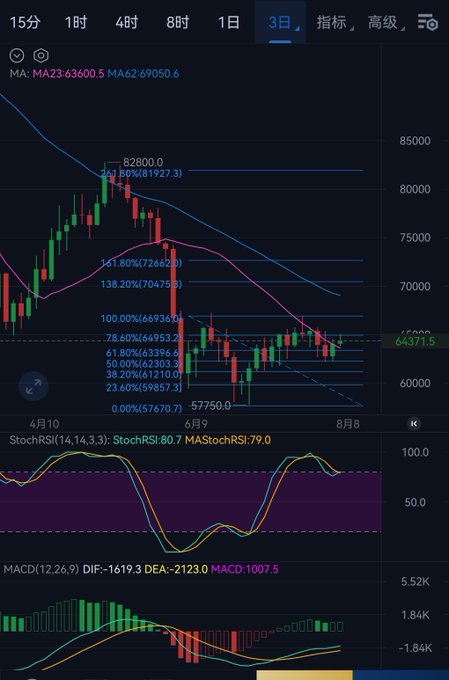Image resolution: width=449 pixels, height=680 pixels.
Task: Click the StochRSI:80.7 value
Action: pyautogui.click(x=147, y=440)
